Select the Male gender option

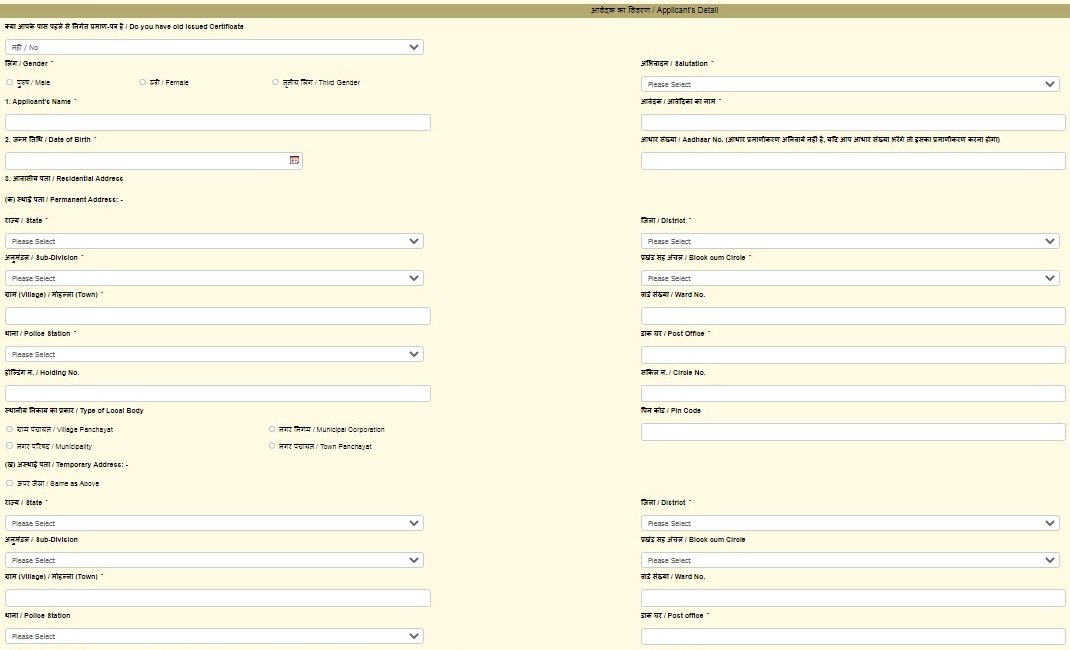10,83
